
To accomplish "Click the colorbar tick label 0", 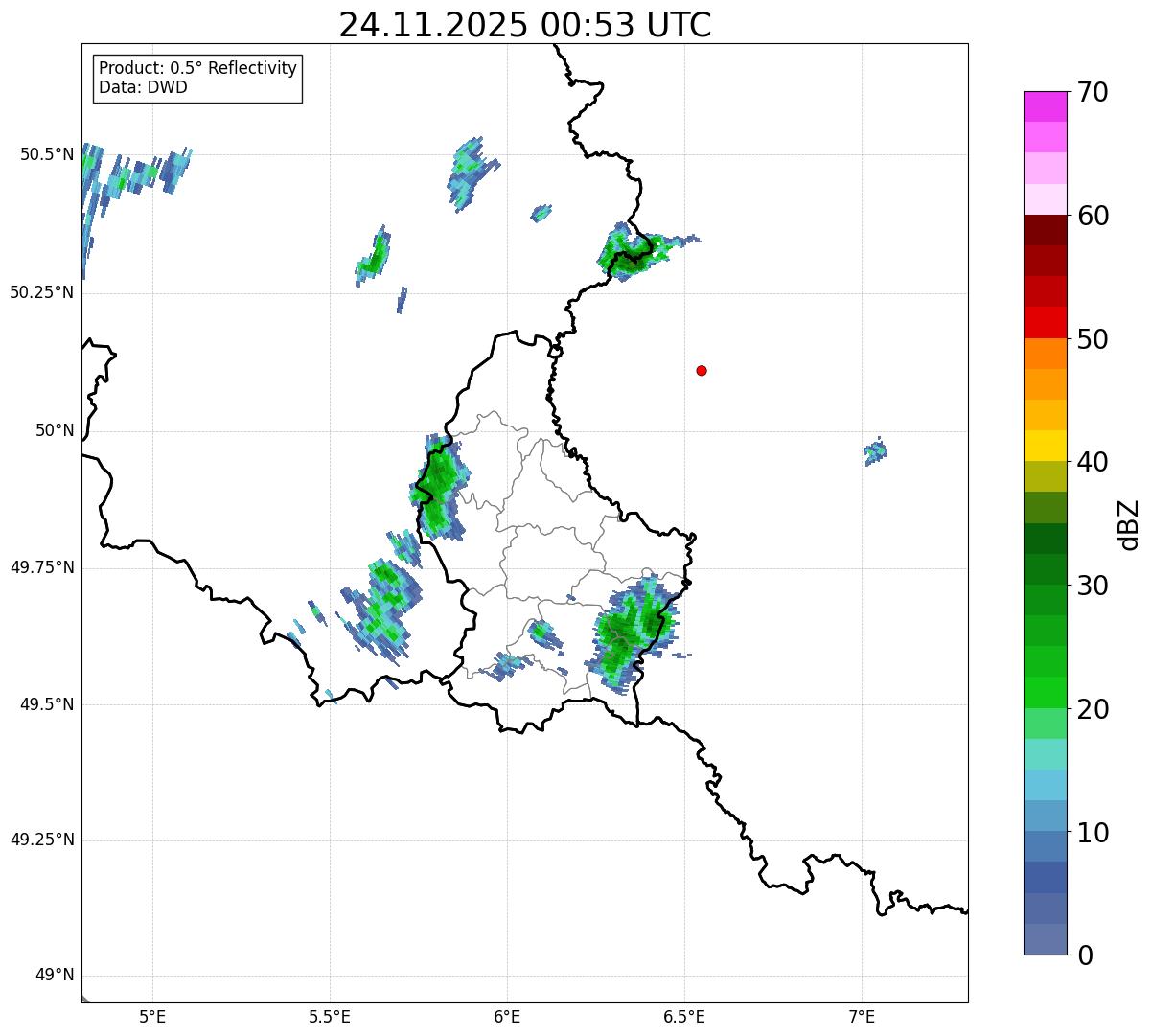I will [x=1084, y=955].
